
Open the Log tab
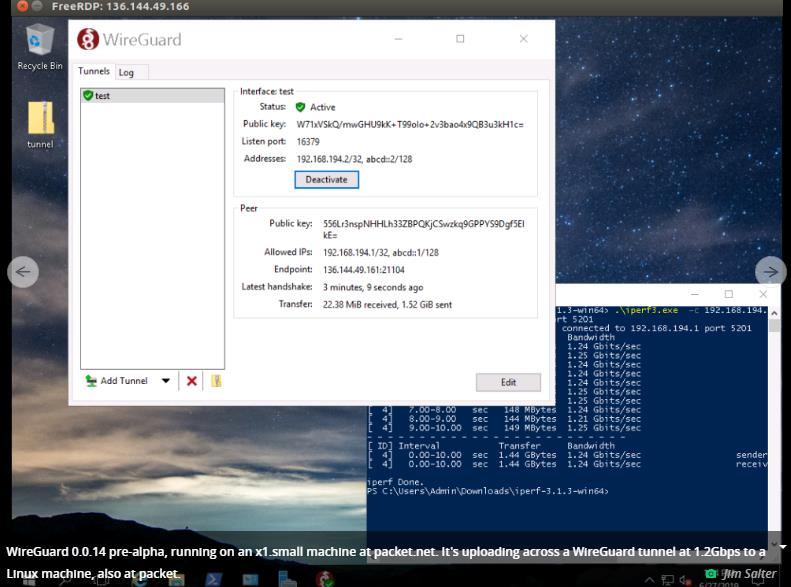[126, 73]
